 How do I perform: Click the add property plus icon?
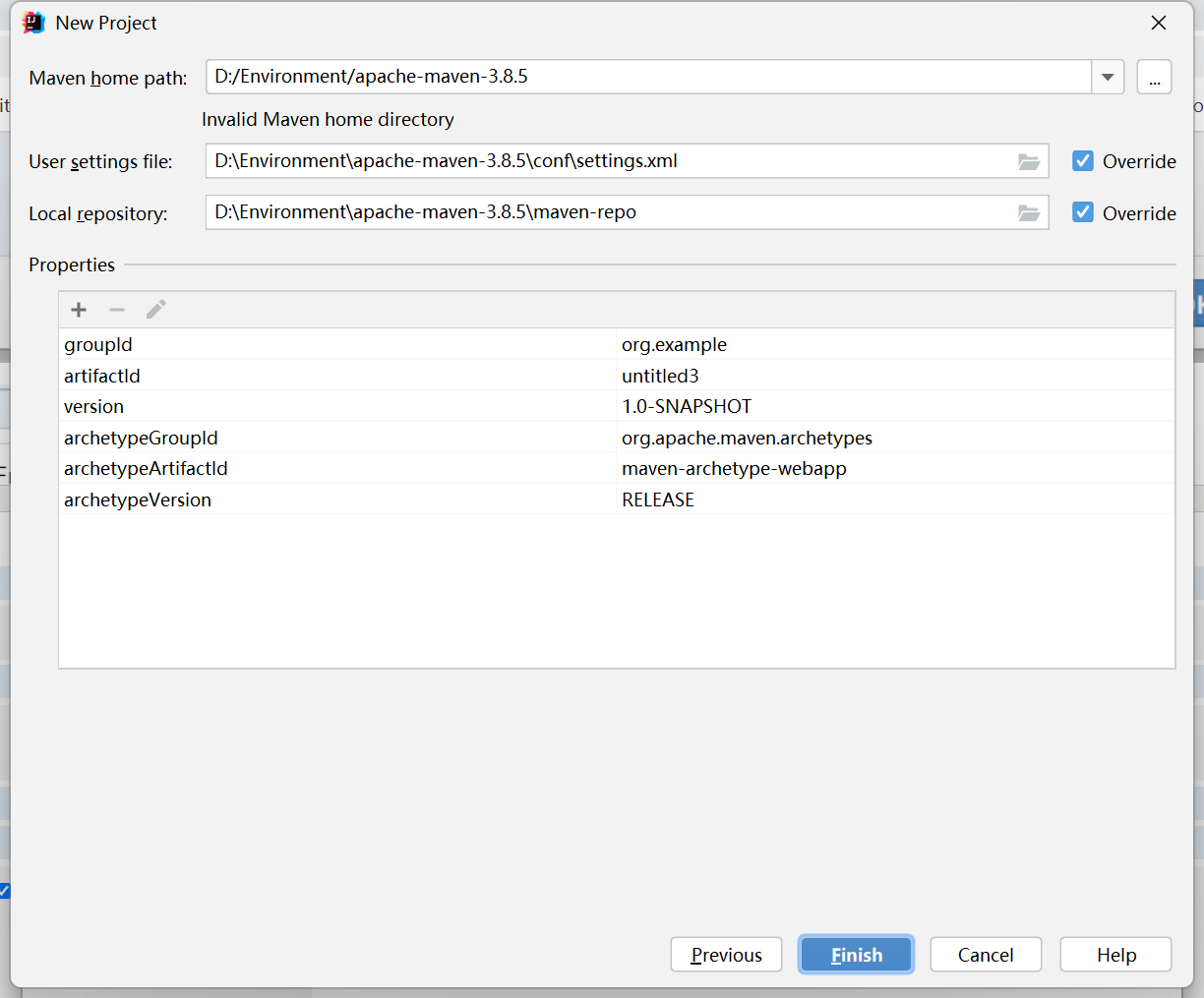tap(79, 310)
